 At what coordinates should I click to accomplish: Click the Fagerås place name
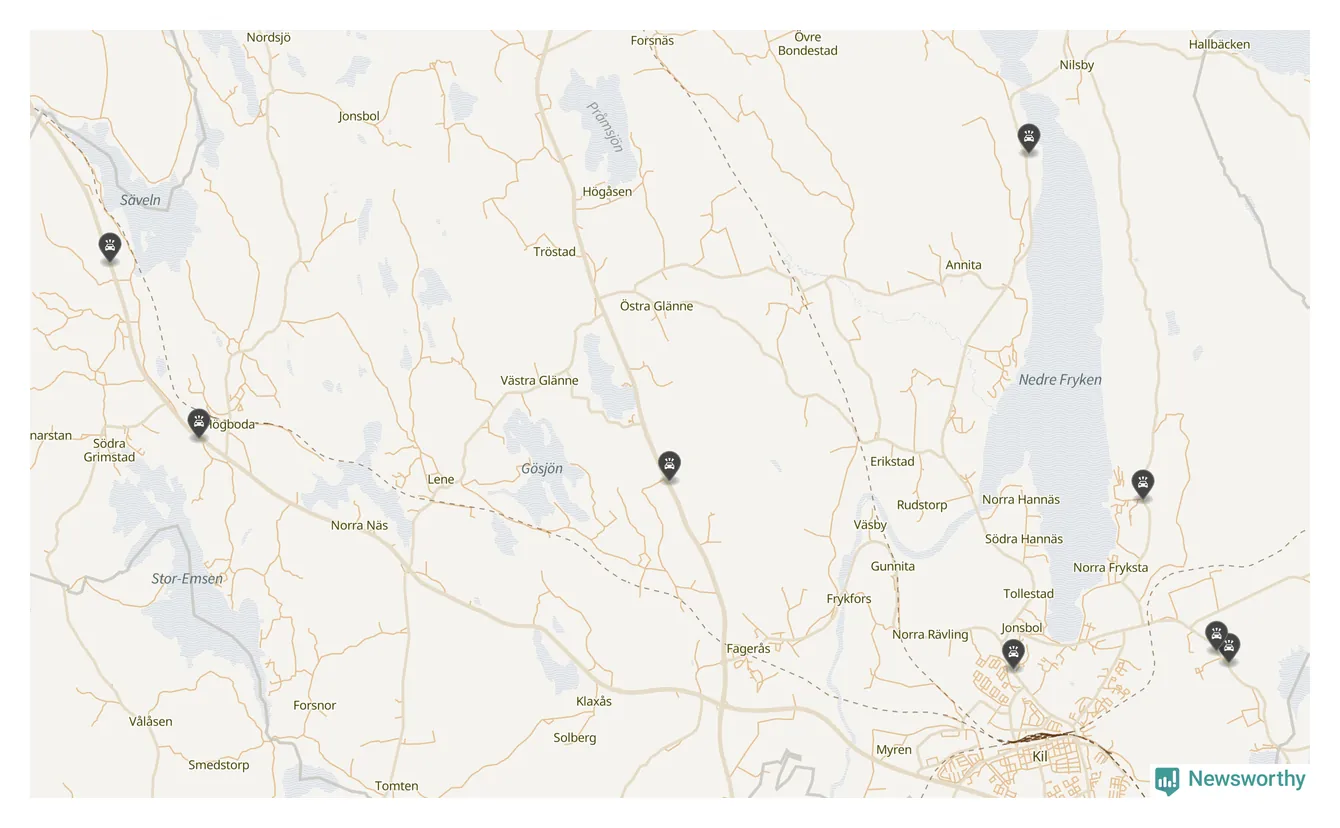pos(748,649)
